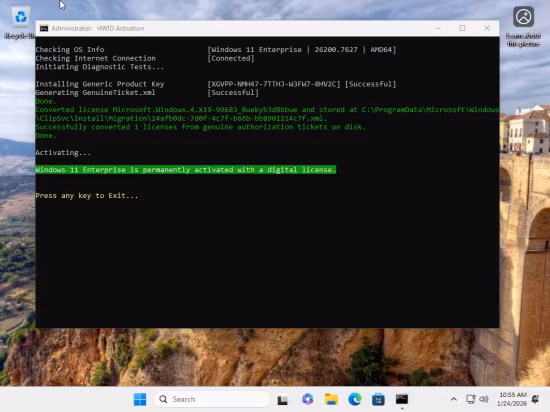This screenshot has height=412, width=550.
Task: Click the Activating... line
Action: point(63,153)
